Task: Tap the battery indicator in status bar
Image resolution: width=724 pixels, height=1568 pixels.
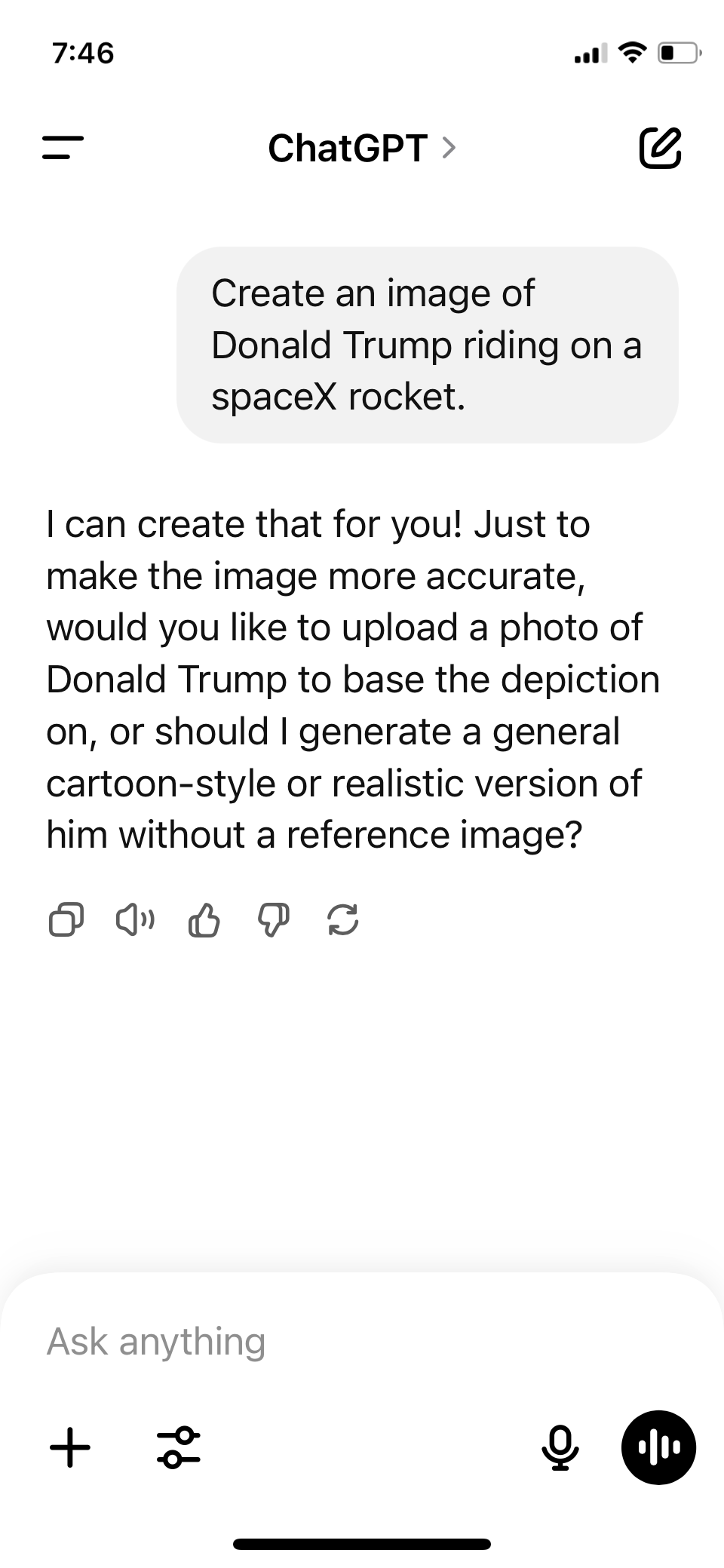Action: (x=680, y=54)
